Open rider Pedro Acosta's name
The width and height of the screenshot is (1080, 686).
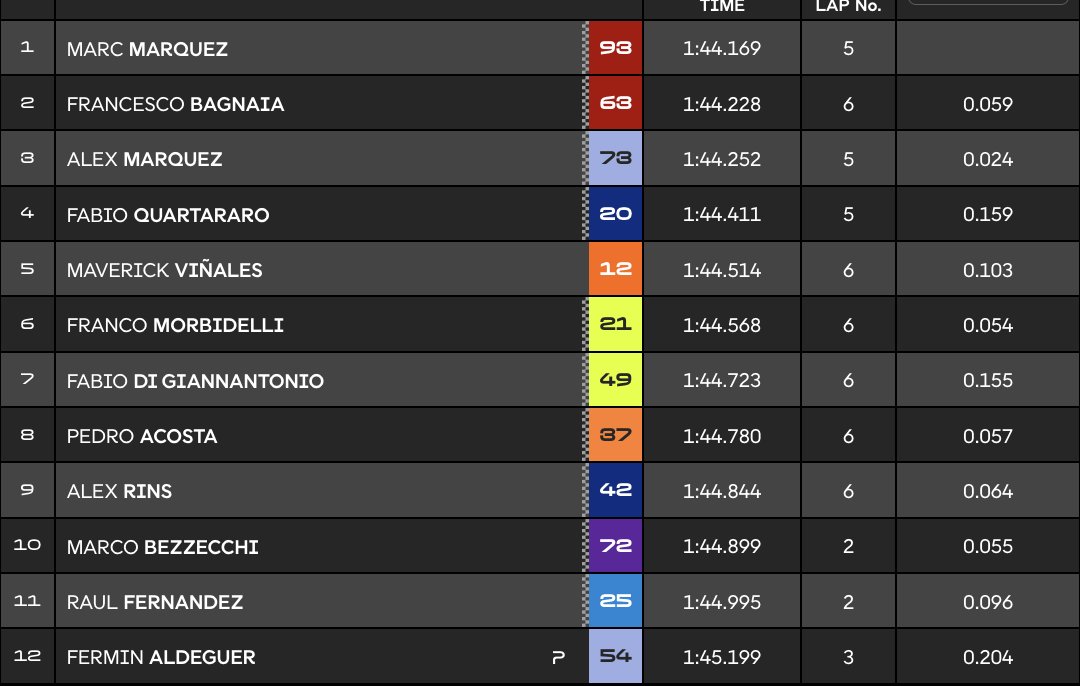click(x=142, y=436)
